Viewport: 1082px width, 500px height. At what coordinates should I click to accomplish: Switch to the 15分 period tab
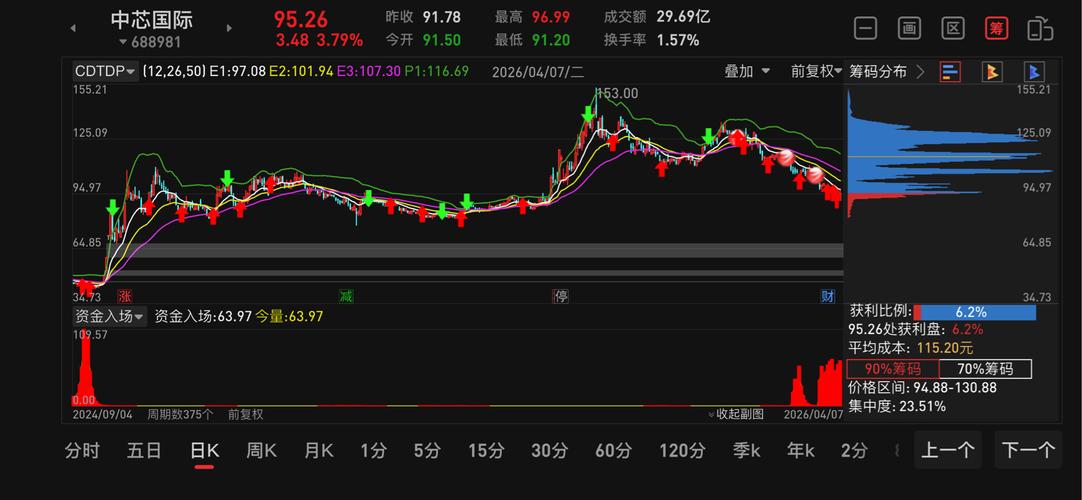click(x=486, y=451)
